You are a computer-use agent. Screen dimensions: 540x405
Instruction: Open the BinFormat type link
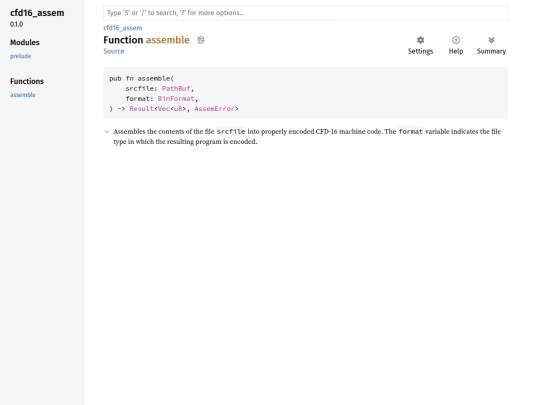pos(176,98)
